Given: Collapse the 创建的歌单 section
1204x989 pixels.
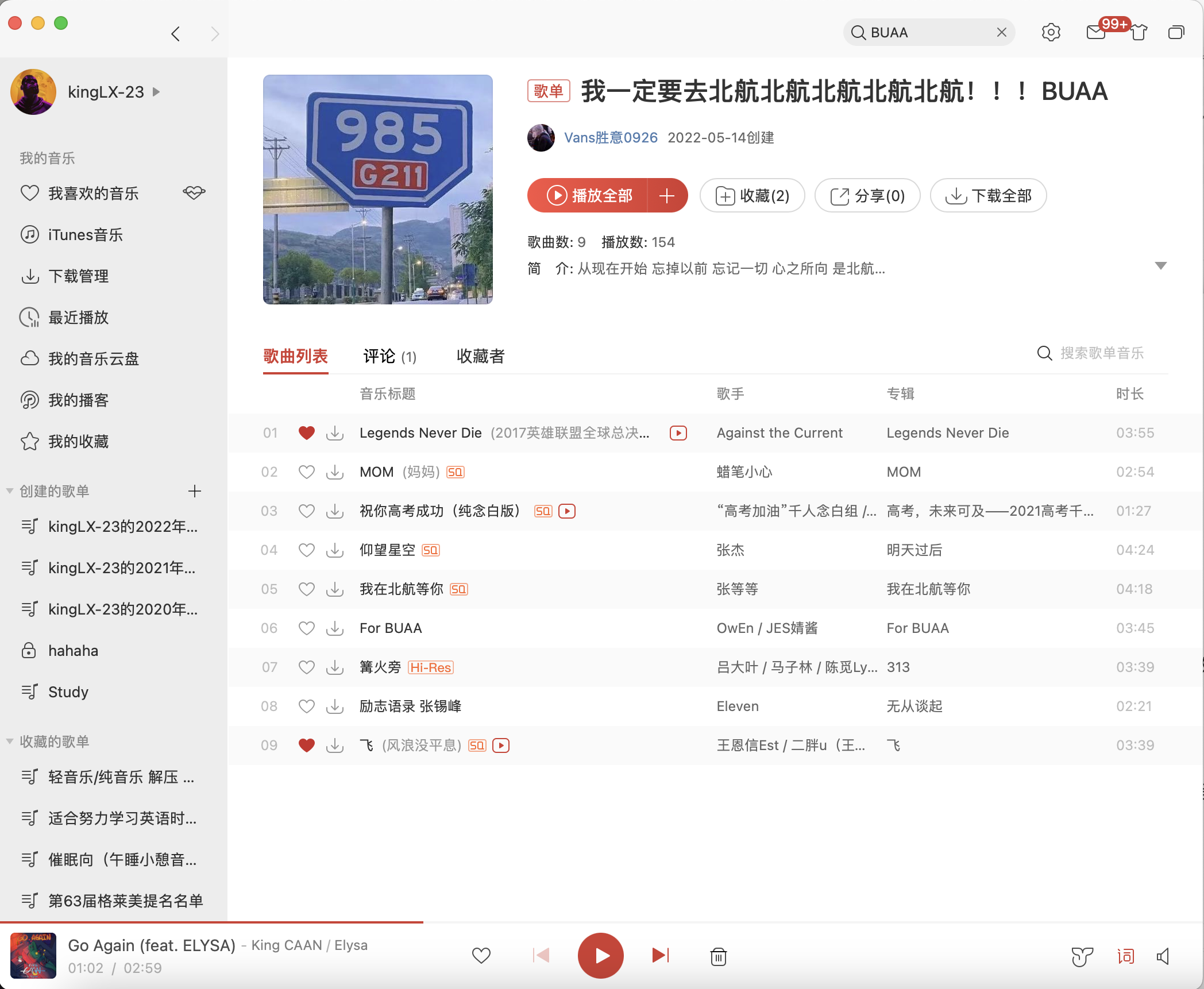Looking at the screenshot, I should pyautogui.click(x=10, y=491).
